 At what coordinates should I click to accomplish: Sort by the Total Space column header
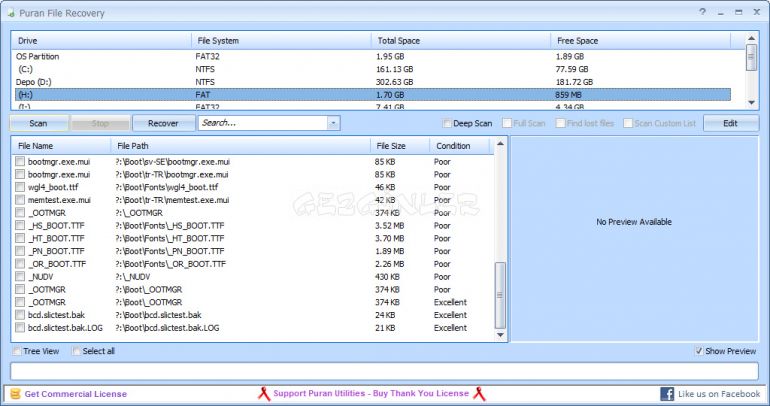click(461, 41)
